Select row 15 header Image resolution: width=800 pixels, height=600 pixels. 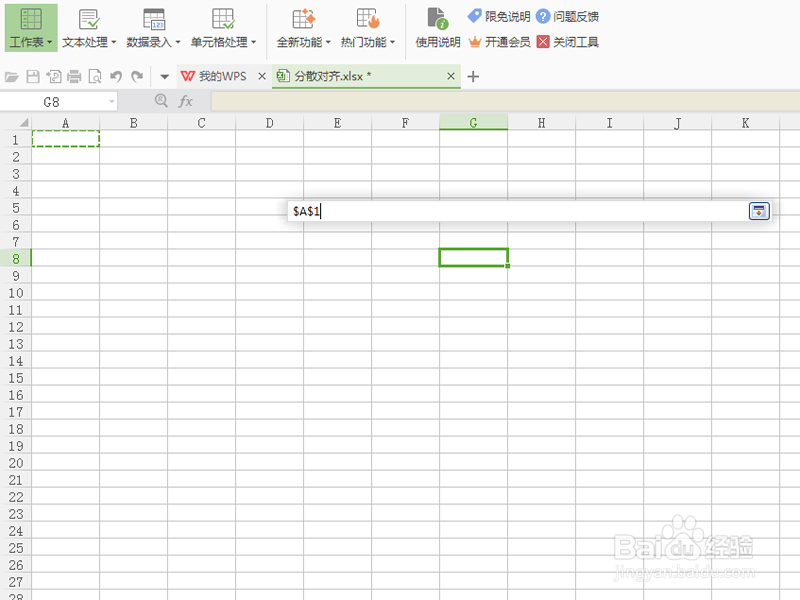tap(16, 378)
